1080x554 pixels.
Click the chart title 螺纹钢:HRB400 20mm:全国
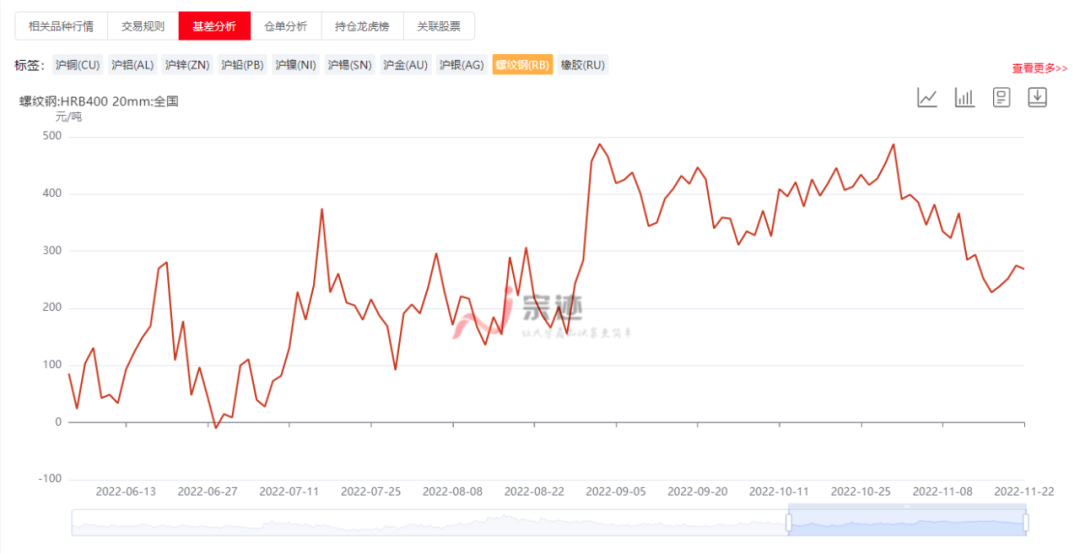[x=99, y=101]
